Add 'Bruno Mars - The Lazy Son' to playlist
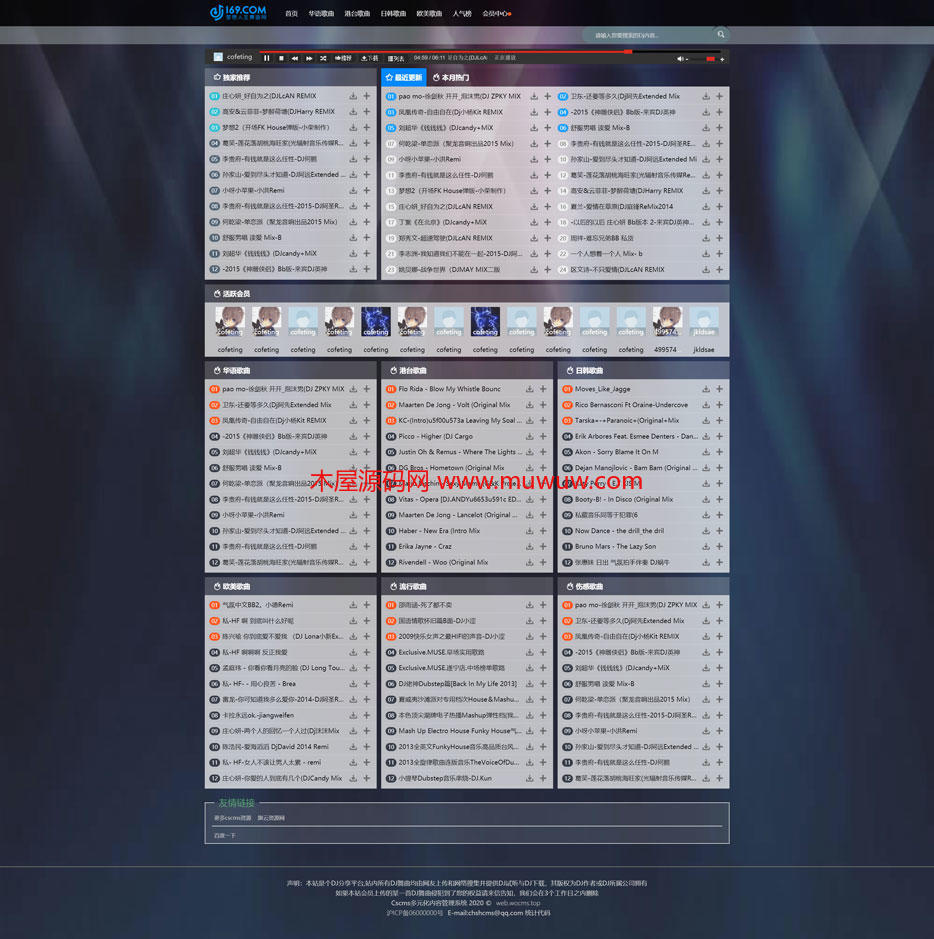This screenshot has height=939, width=934. pyautogui.click(x=719, y=547)
